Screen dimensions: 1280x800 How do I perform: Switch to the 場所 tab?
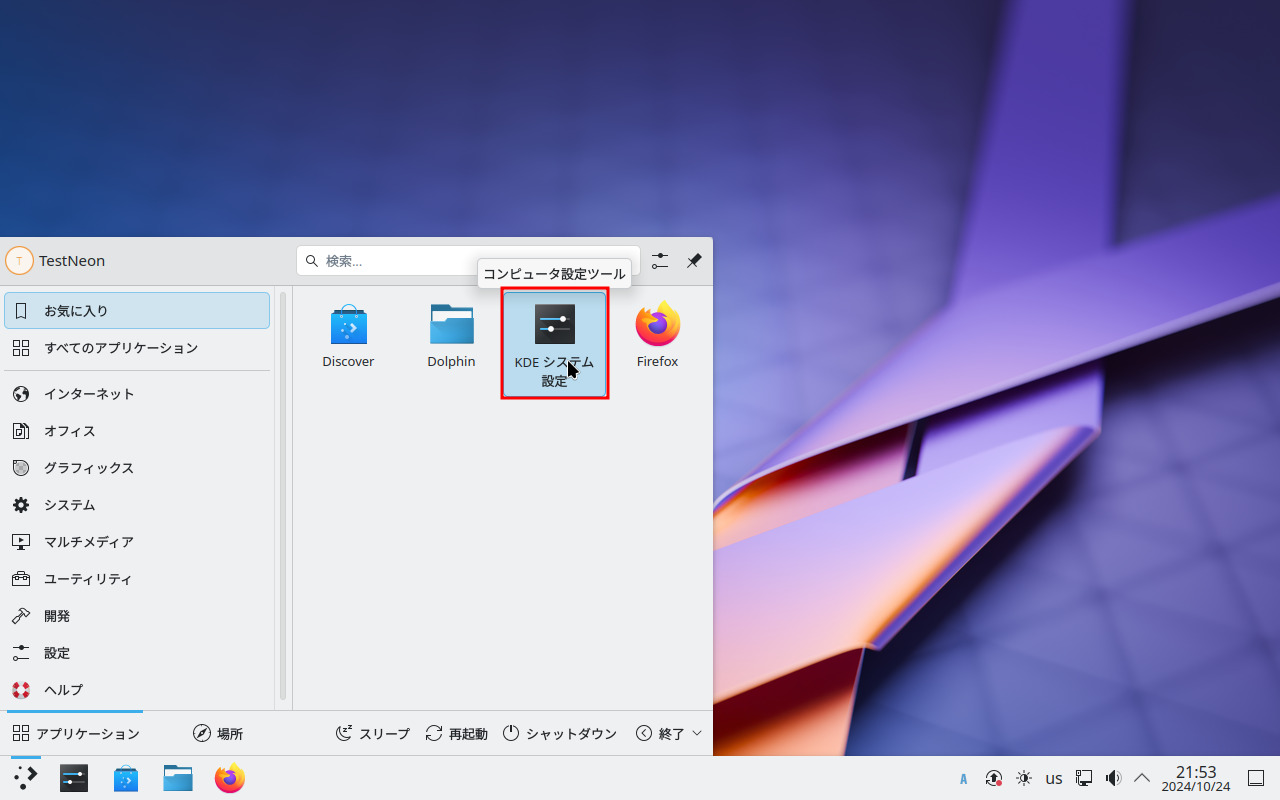[x=218, y=733]
